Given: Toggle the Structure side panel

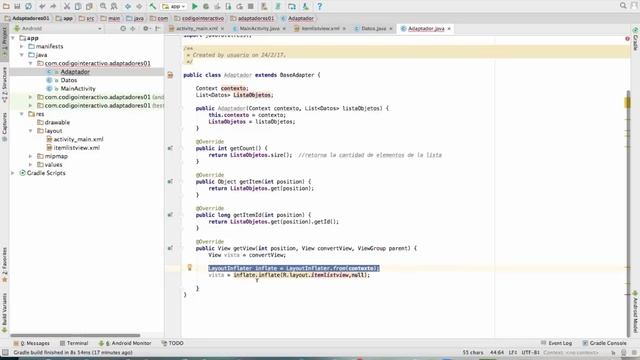Looking at the screenshot, I should [4, 84].
